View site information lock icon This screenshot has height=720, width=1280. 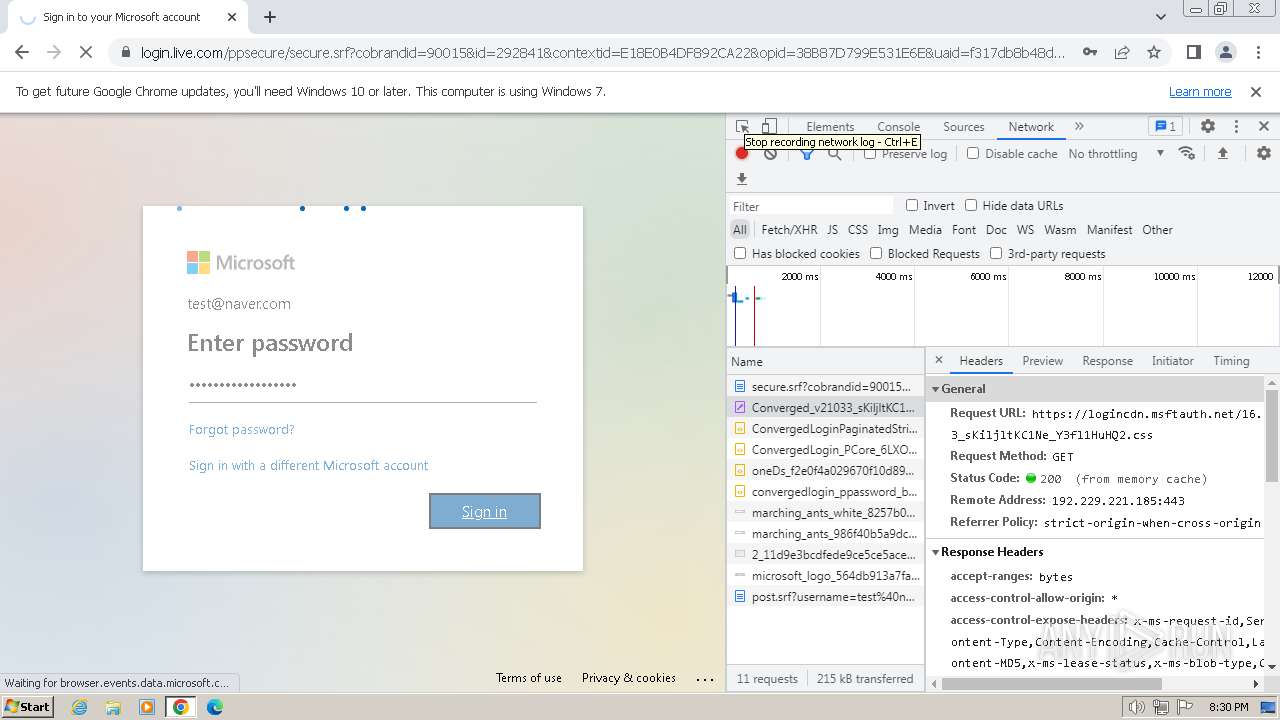click(x=125, y=53)
